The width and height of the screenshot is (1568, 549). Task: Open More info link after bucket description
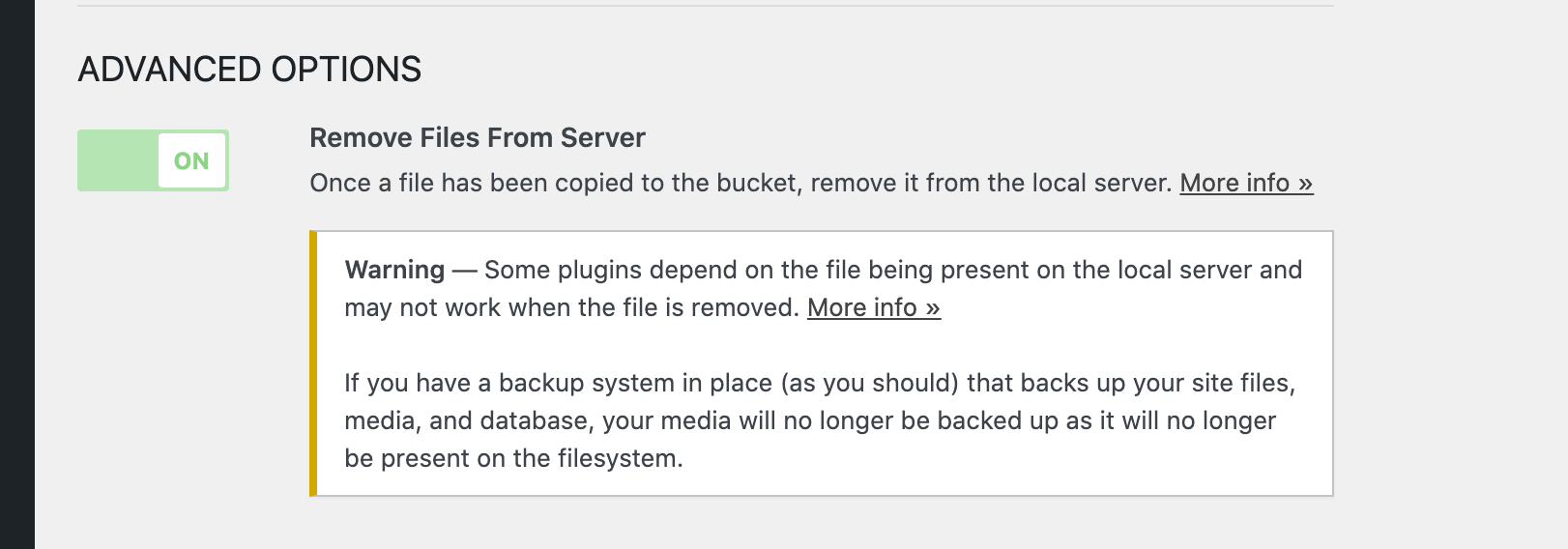pos(1245,183)
